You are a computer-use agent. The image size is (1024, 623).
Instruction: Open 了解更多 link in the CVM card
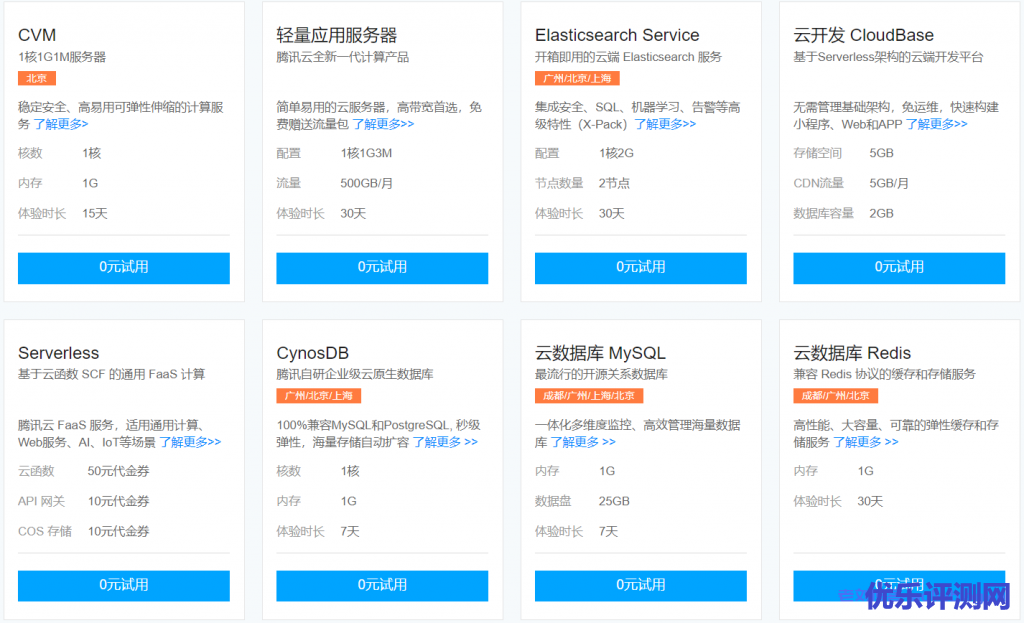(x=61, y=124)
